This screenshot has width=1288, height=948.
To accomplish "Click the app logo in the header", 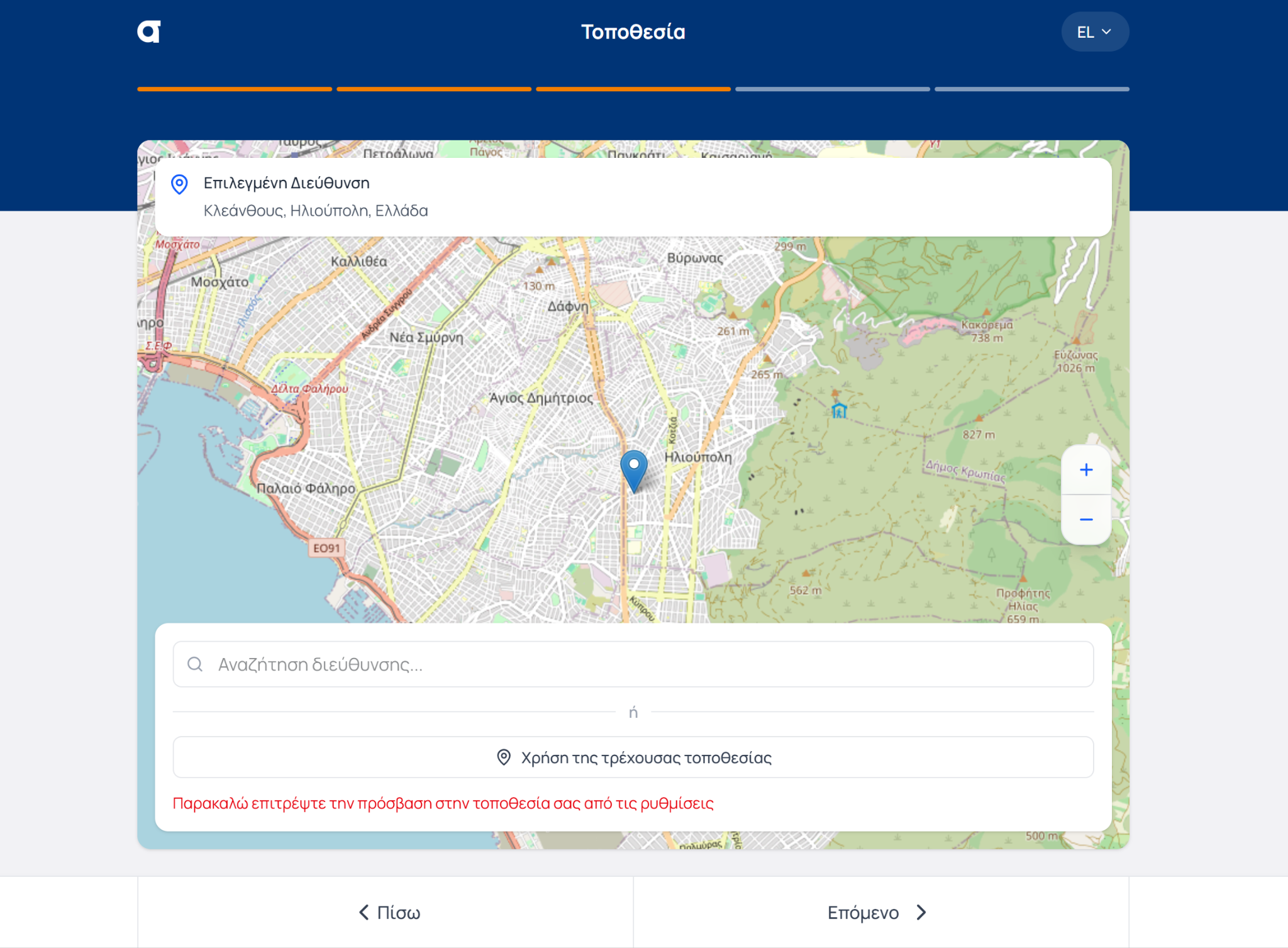I will point(148,30).
